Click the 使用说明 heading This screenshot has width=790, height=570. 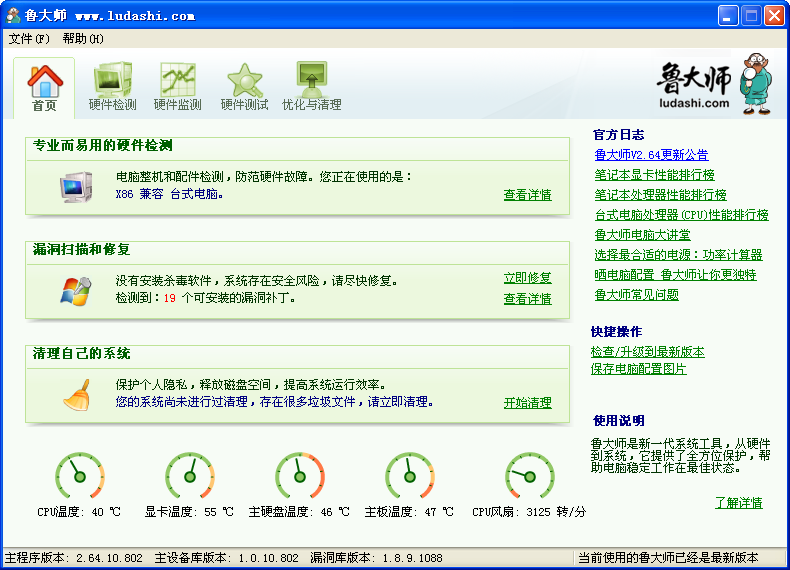[619, 420]
